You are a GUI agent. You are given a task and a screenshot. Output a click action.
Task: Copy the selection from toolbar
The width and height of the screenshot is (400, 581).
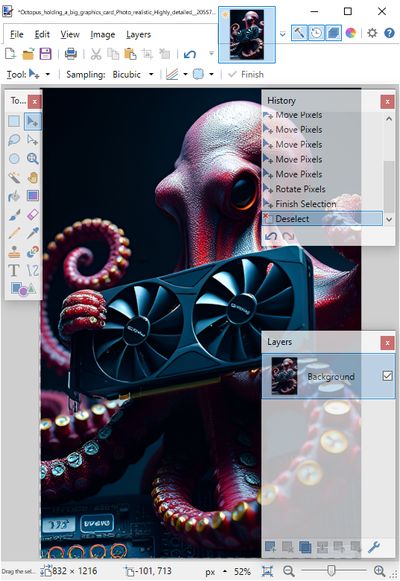click(x=113, y=54)
